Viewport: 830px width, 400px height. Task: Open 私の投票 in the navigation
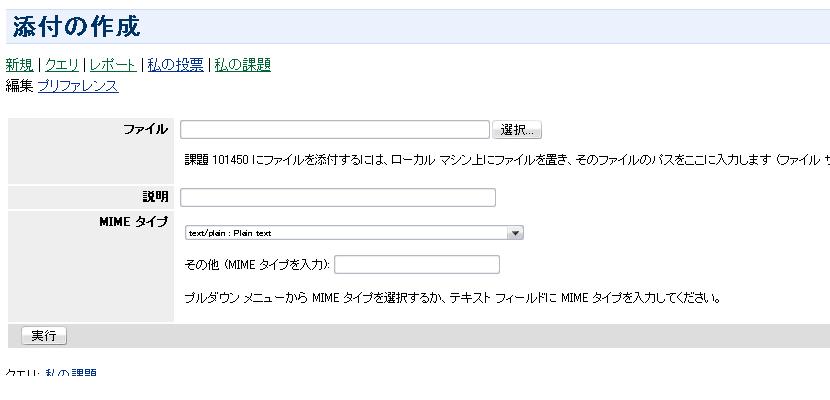pos(175,65)
